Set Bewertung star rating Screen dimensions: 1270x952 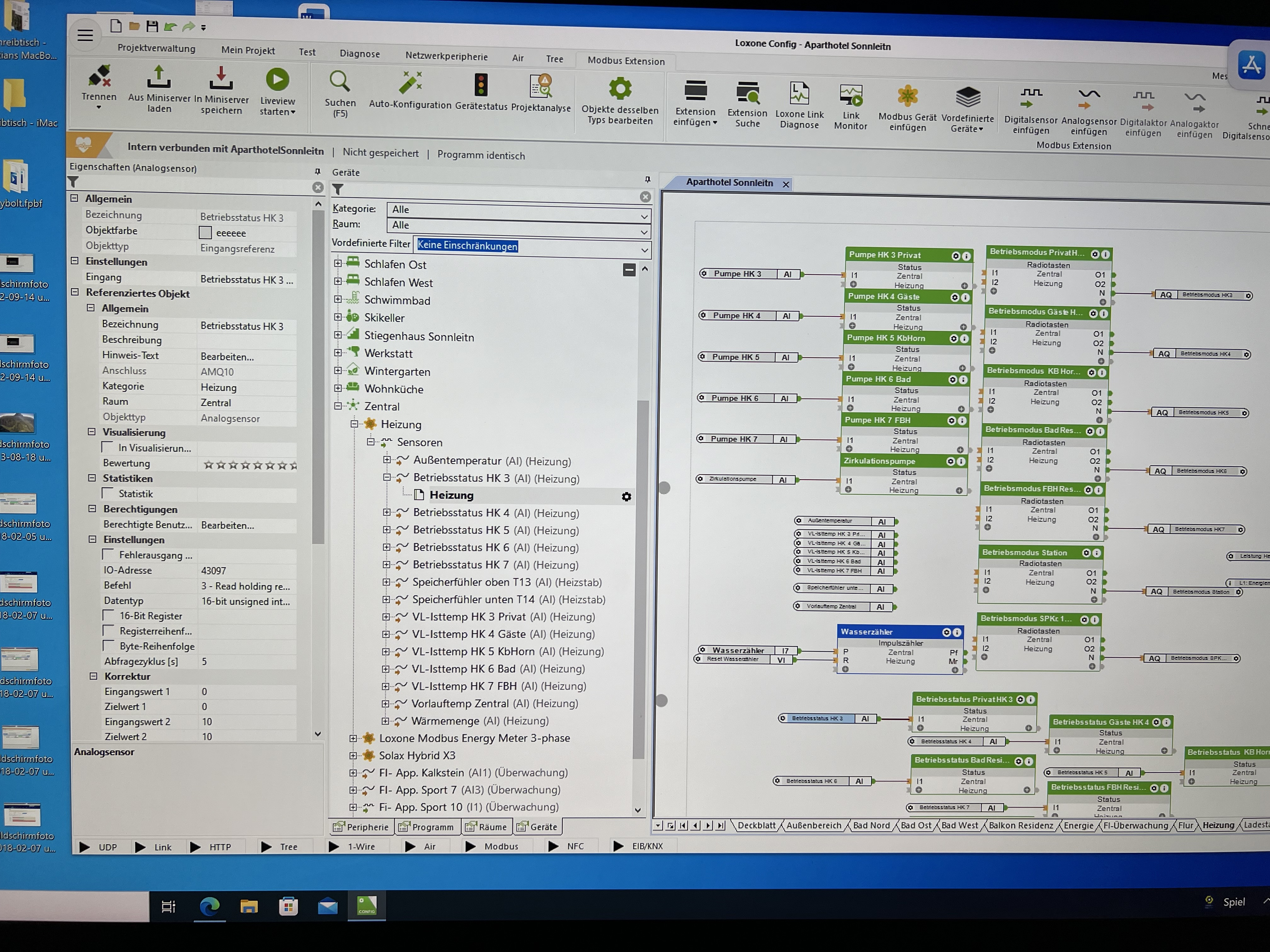[250, 465]
